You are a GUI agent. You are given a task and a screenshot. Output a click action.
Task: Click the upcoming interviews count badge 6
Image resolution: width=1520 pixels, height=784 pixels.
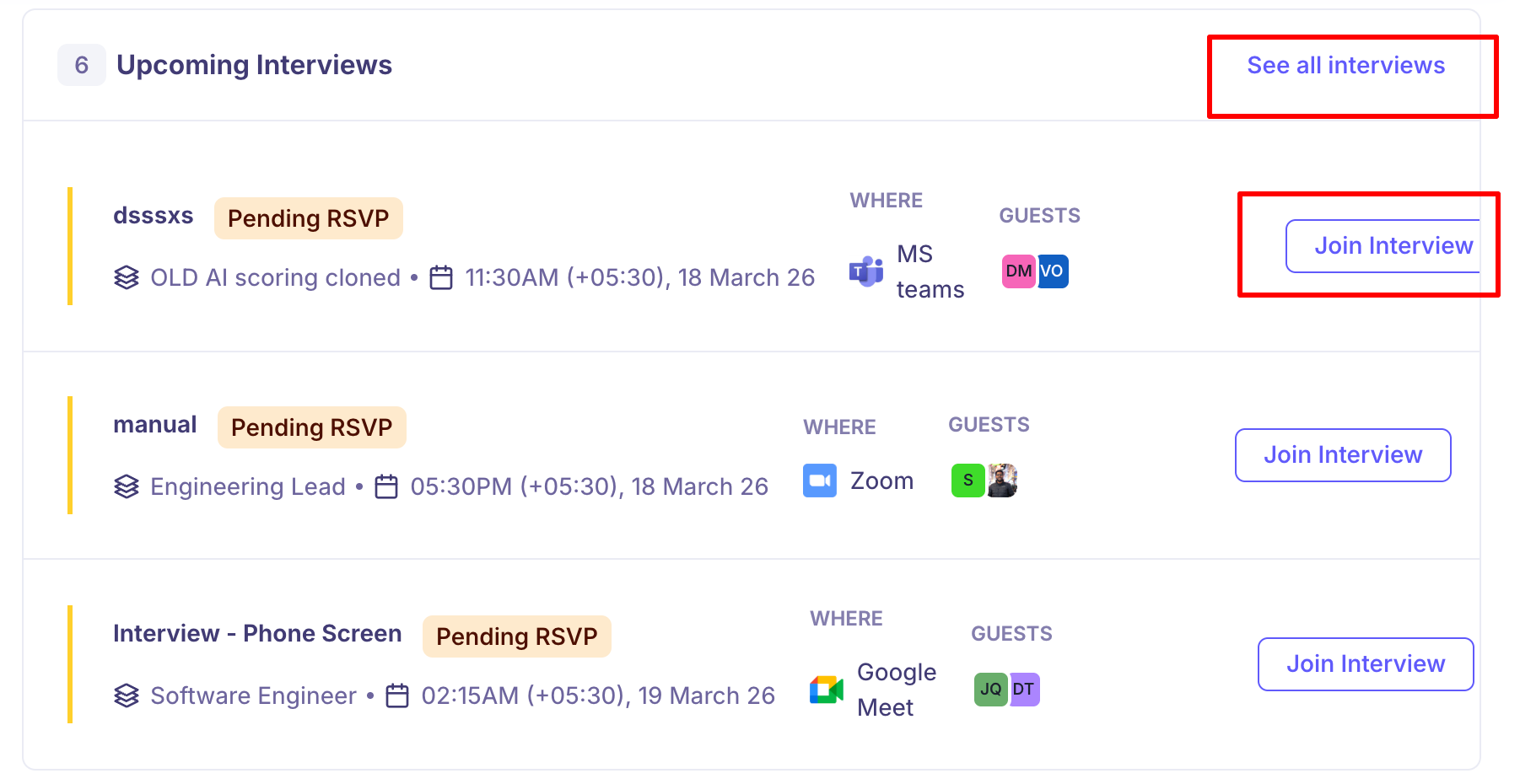pos(82,65)
